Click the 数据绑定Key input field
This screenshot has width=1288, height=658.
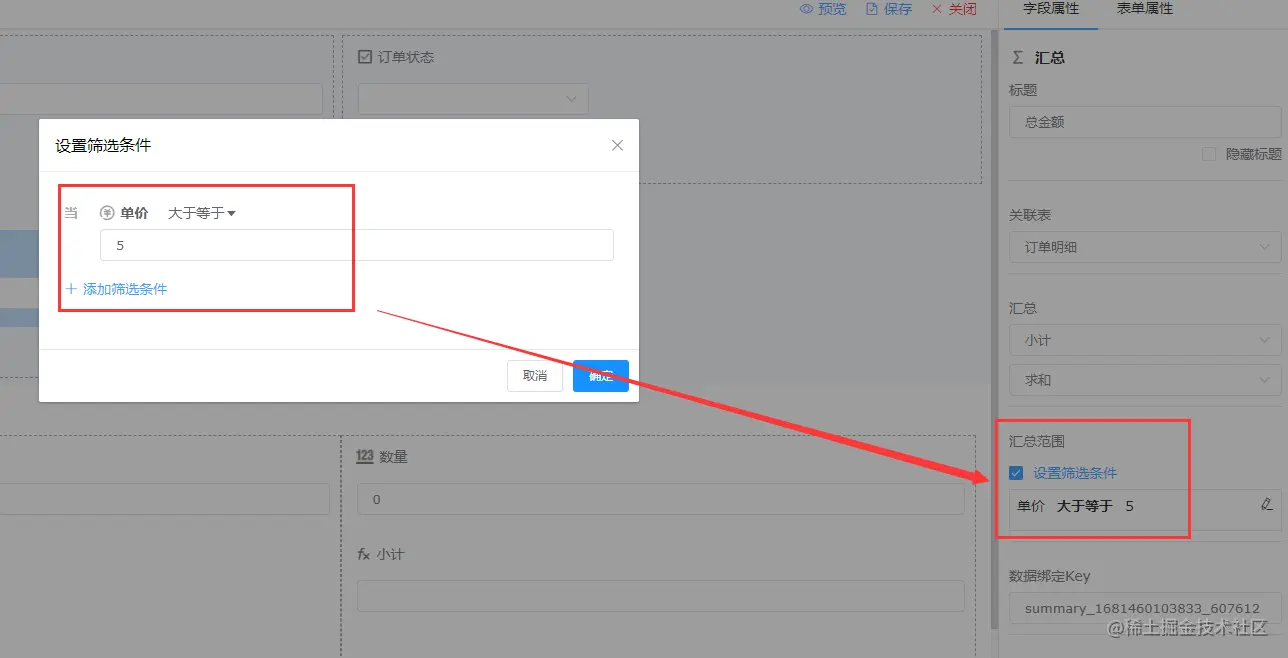point(1145,608)
